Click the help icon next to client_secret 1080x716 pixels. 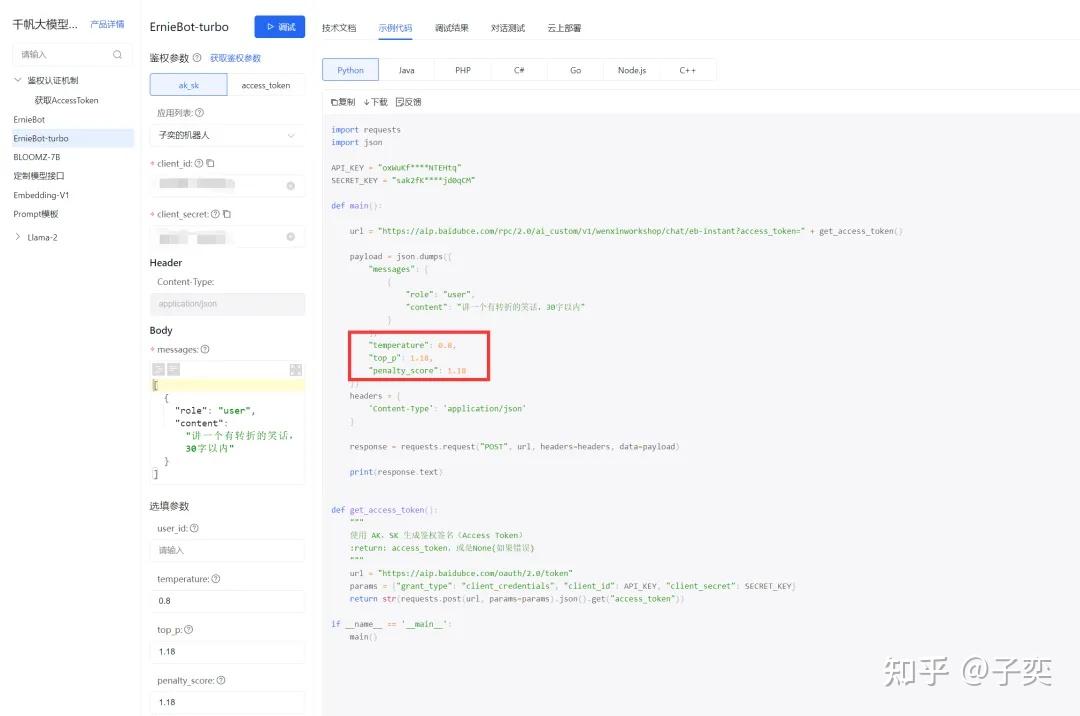point(215,214)
